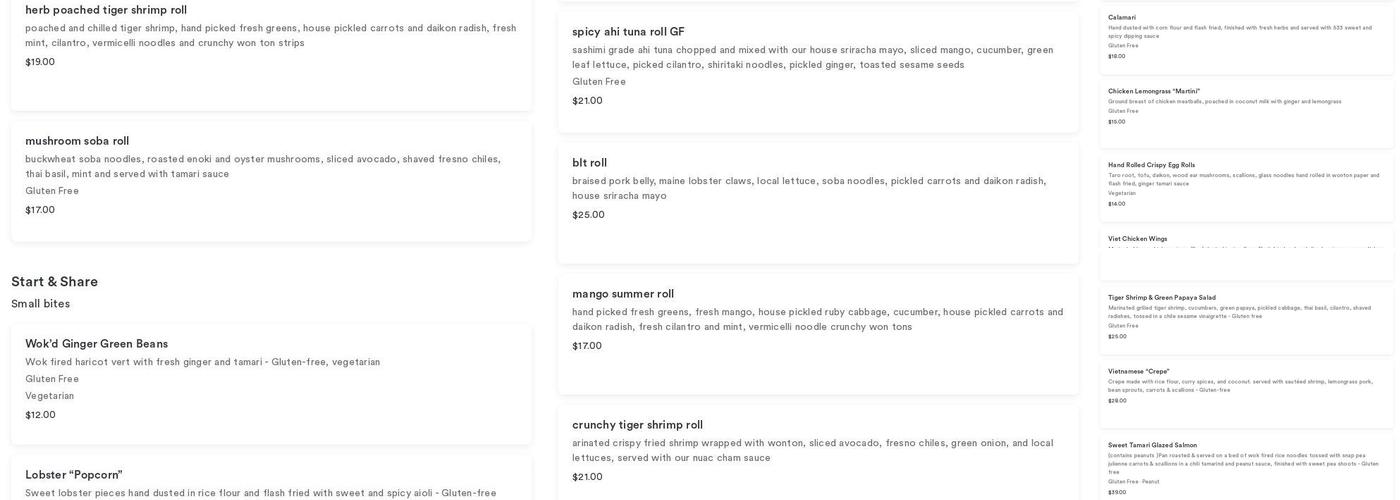Viewport: 1400px width, 500px height.
Task: Choose the crunchy tiger shrimp roll
Action: pos(637,425)
